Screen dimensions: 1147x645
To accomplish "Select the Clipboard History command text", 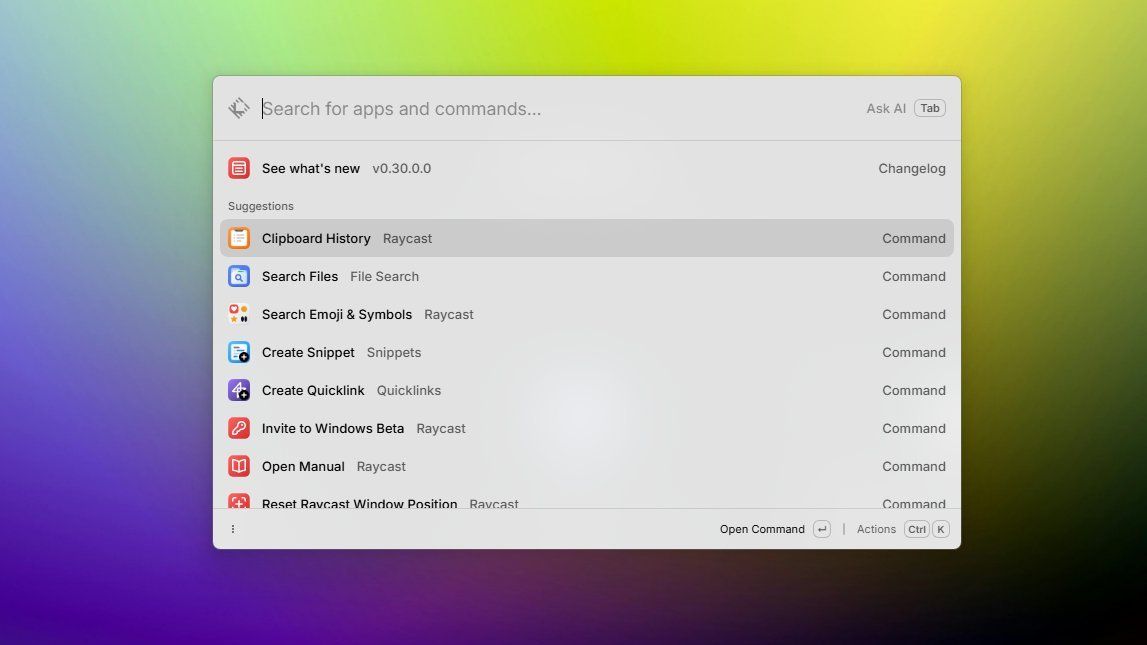I will (x=316, y=238).
